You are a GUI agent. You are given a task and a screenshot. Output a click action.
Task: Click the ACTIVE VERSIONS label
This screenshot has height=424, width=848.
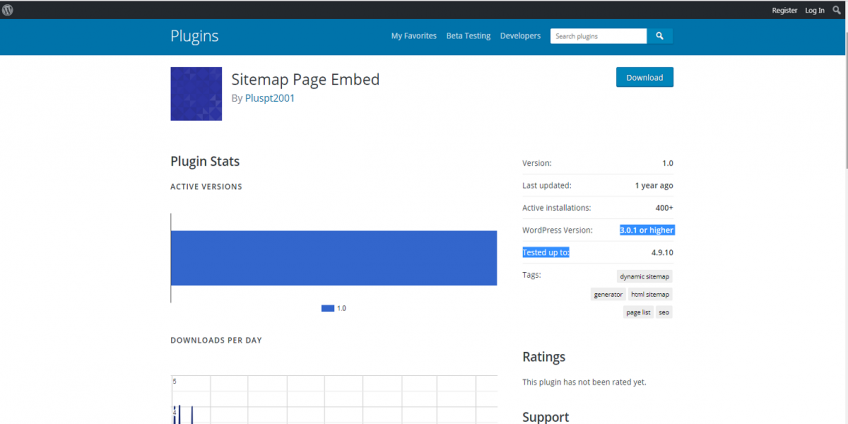[x=206, y=187]
